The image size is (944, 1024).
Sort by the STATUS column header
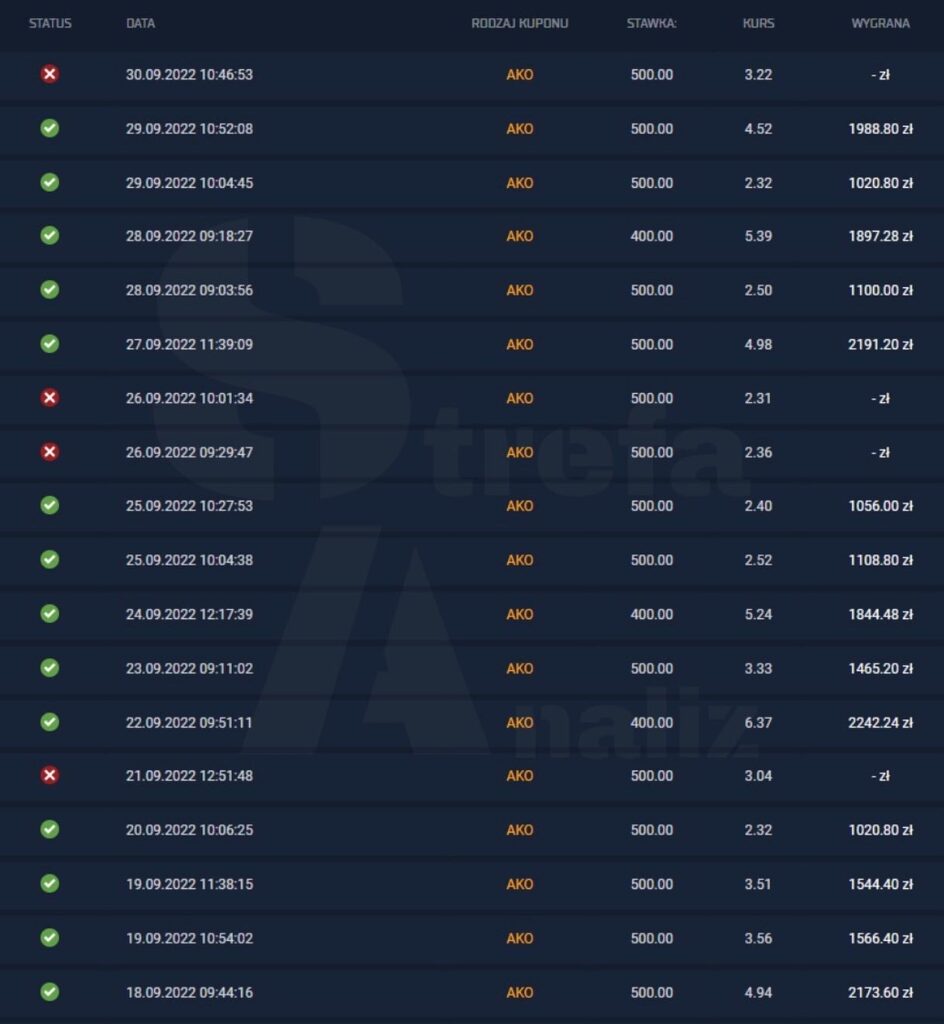click(x=50, y=24)
